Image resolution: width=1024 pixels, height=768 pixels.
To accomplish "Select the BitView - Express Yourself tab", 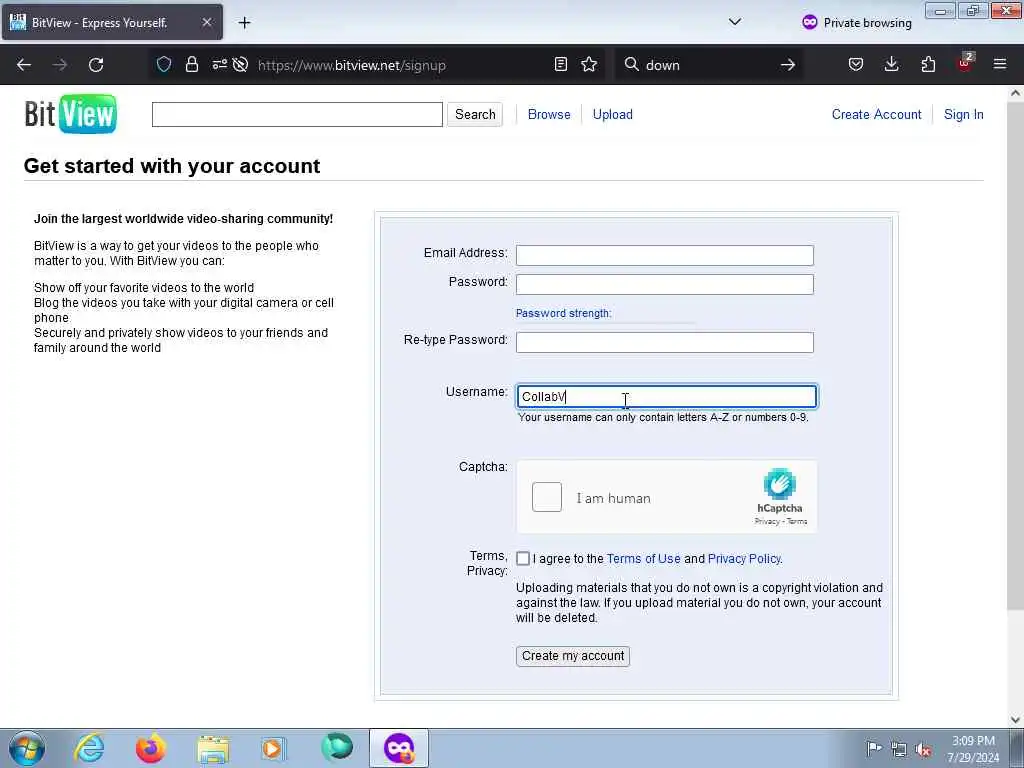I will coord(112,22).
